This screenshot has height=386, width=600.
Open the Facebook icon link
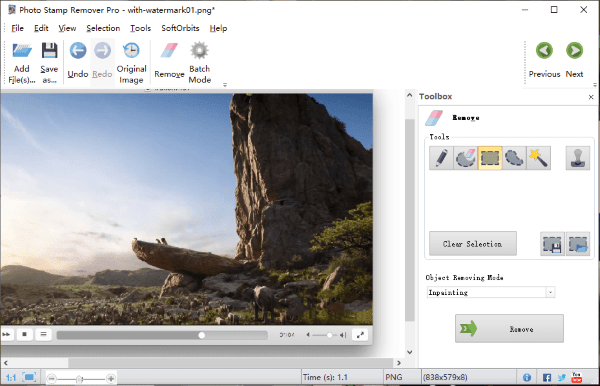(x=547, y=378)
